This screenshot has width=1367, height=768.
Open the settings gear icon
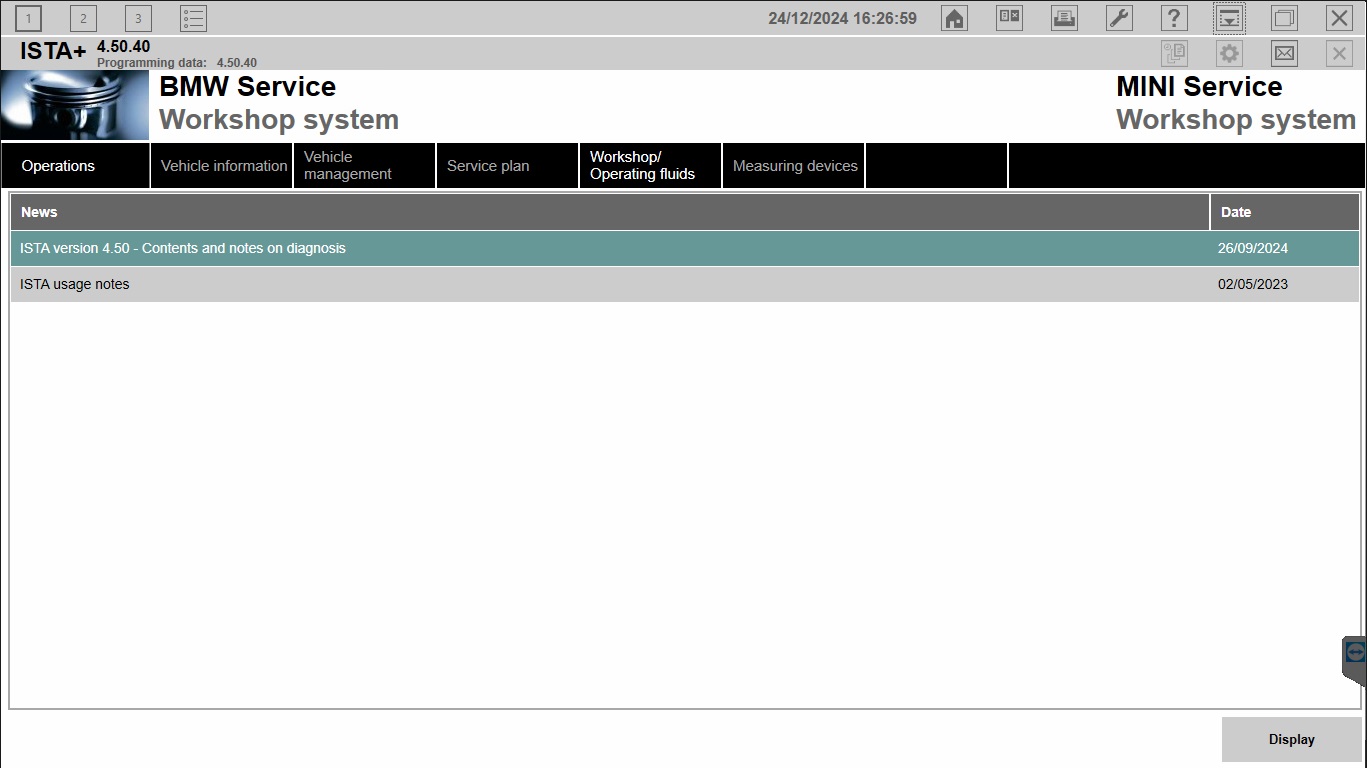(x=1229, y=53)
